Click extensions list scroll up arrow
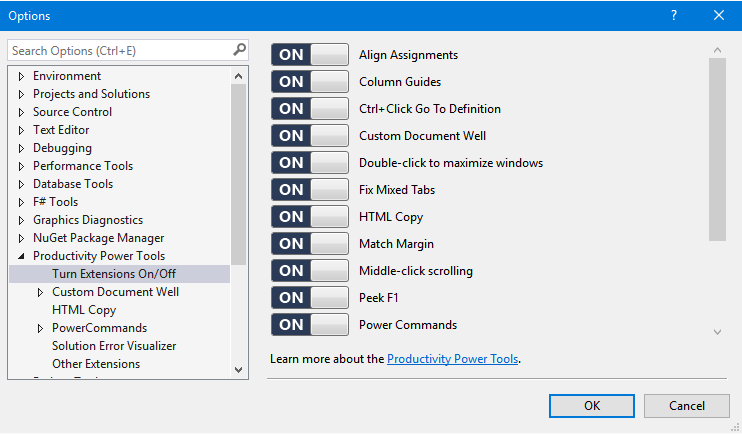742x434 pixels. (x=717, y=50)
